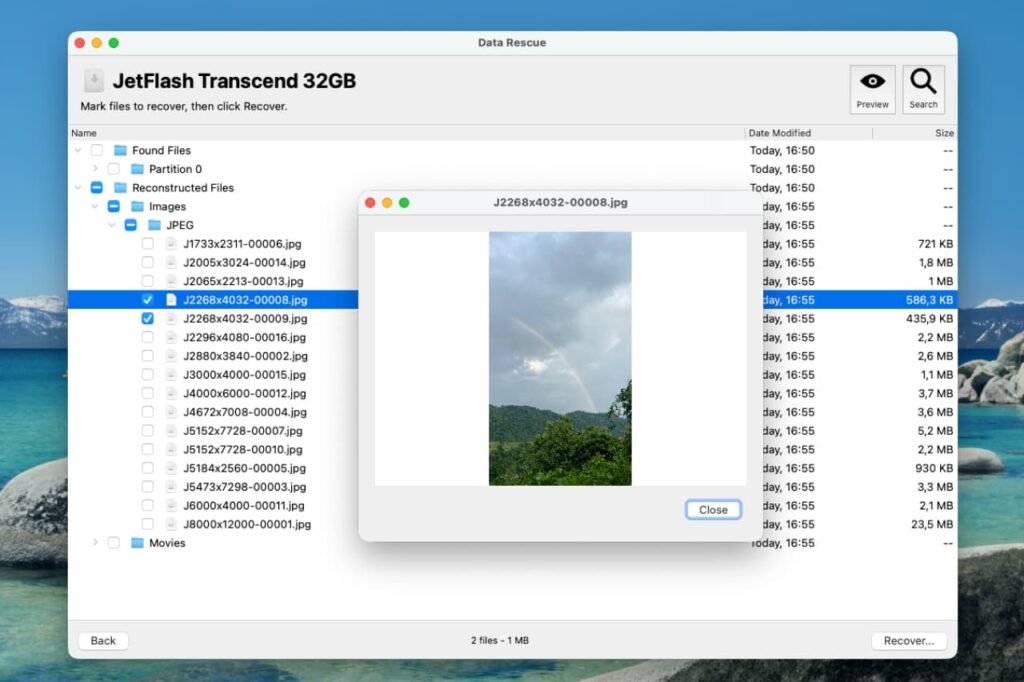
Task: Select J6000x4000-00011.jpg file name
Action: (x=244, y=506)
